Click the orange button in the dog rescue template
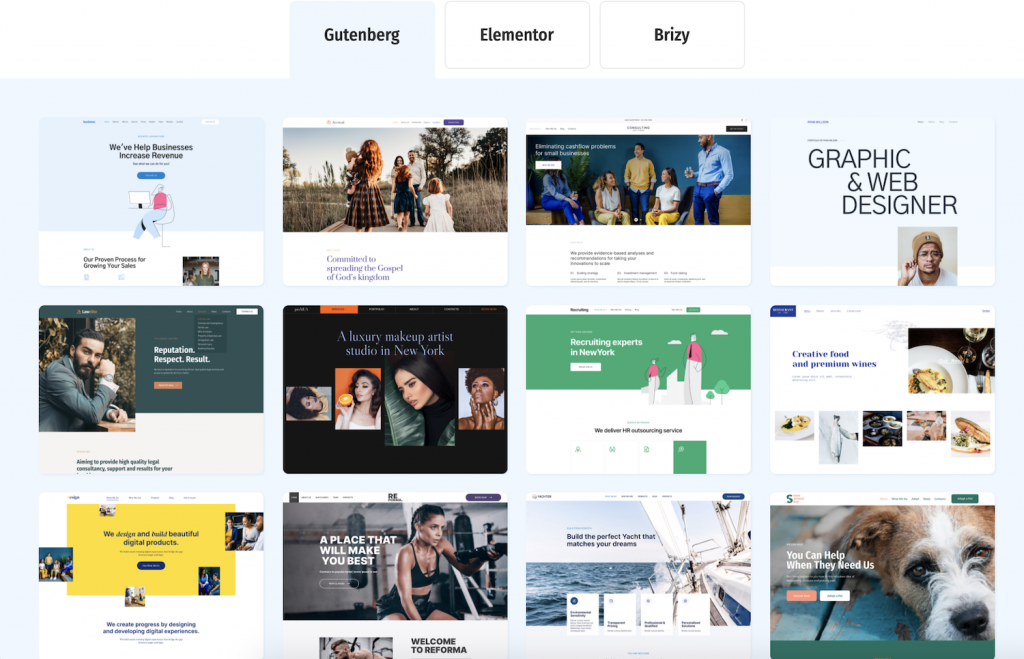Image resolution: width=1024 pixels, height=659 pixels. click(801, 595)
